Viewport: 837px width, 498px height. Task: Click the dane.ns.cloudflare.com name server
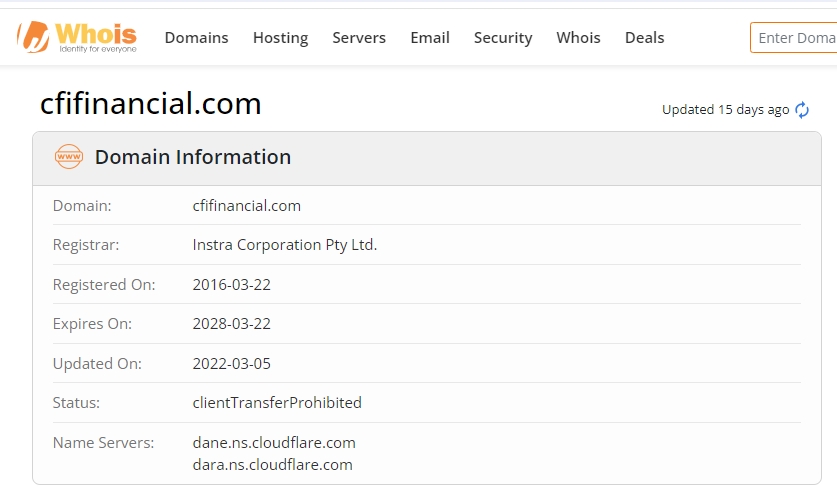pyautogui.click(x=274, y=442)
